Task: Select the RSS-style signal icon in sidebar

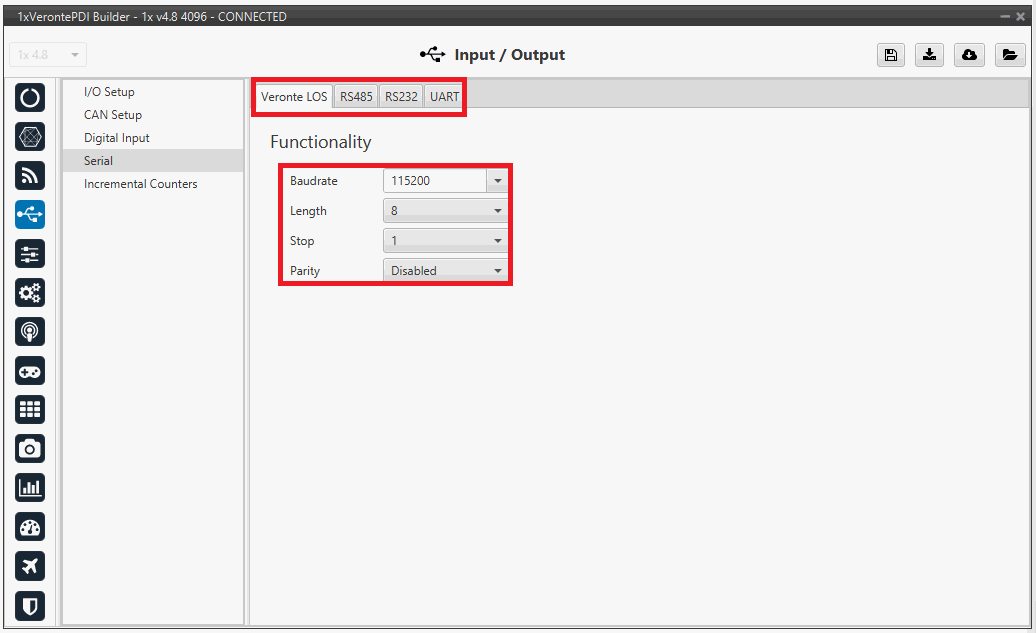Action: [x=30, y=176]
